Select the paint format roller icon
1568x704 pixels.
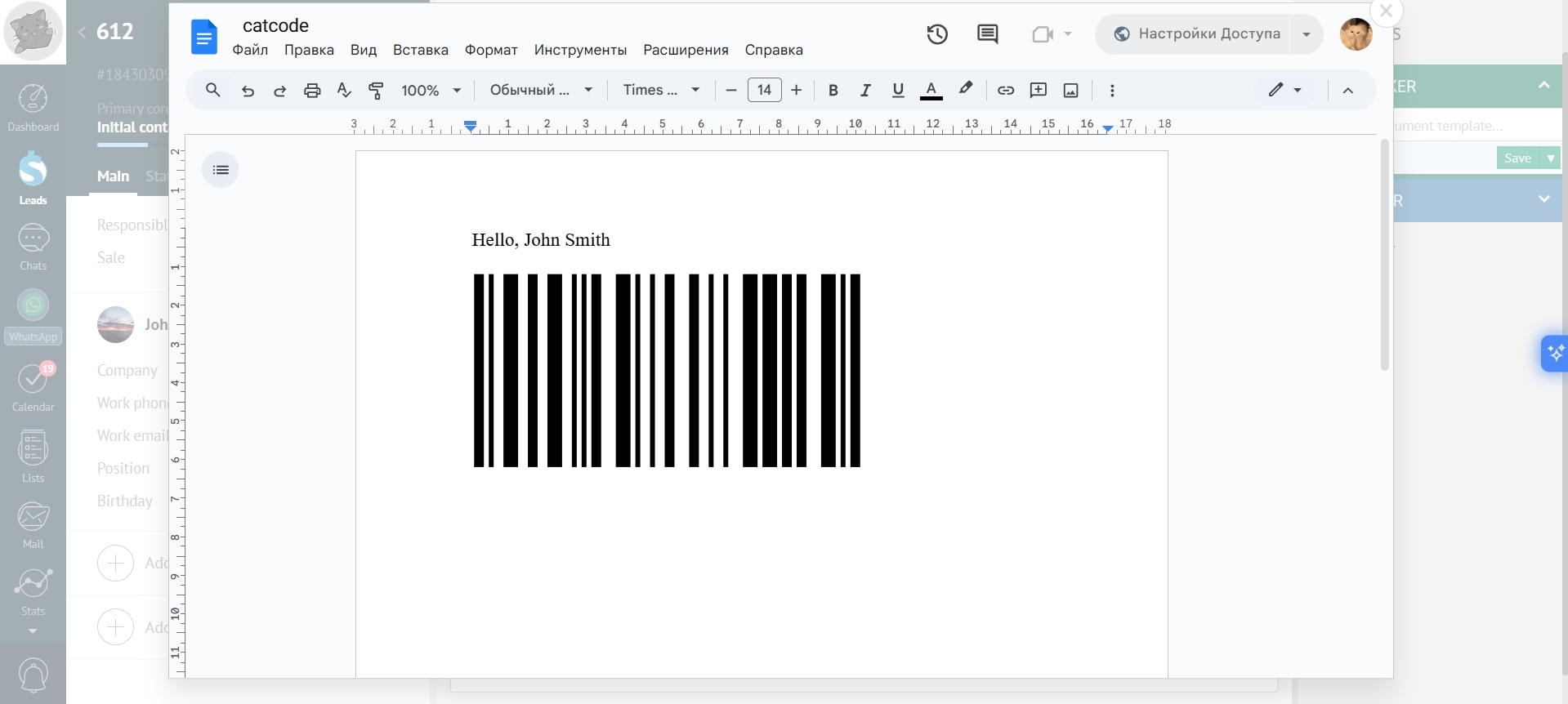point(376,91)
